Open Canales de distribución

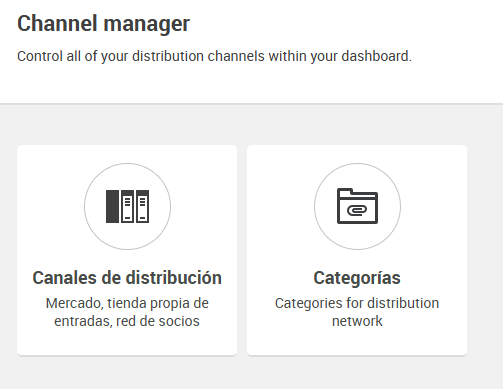click(x=127, y=278)
